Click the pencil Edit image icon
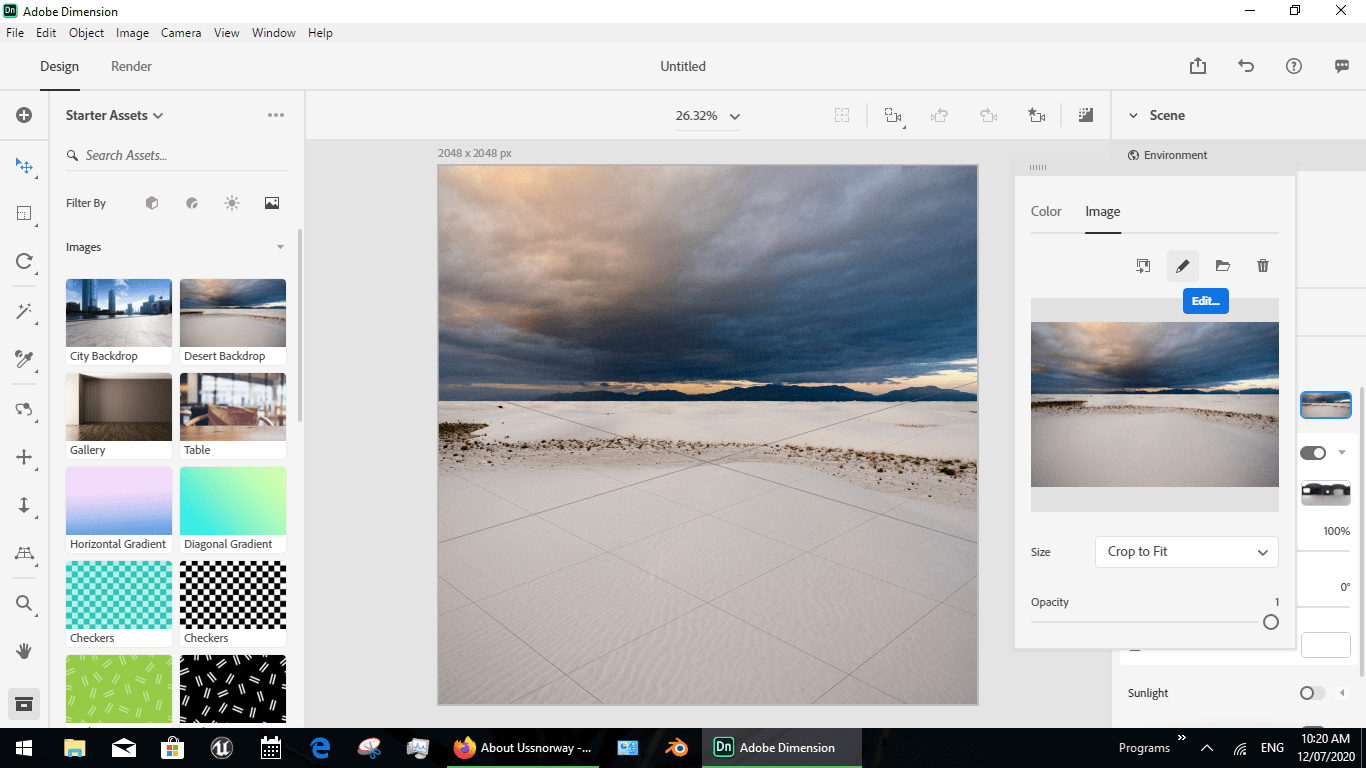1366x768 pixels. coord(1182,266)
